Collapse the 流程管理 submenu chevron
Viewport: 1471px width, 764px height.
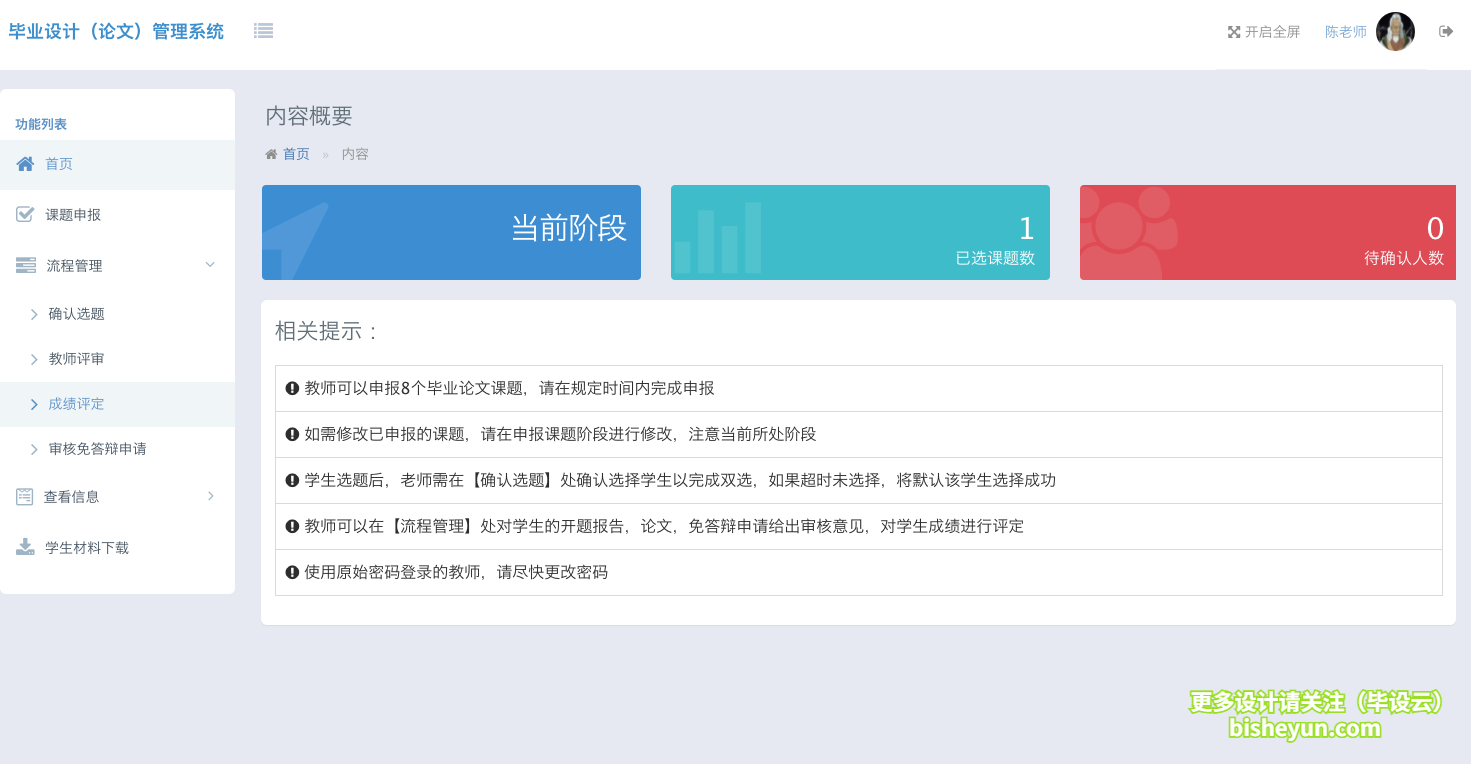(210, 264)
